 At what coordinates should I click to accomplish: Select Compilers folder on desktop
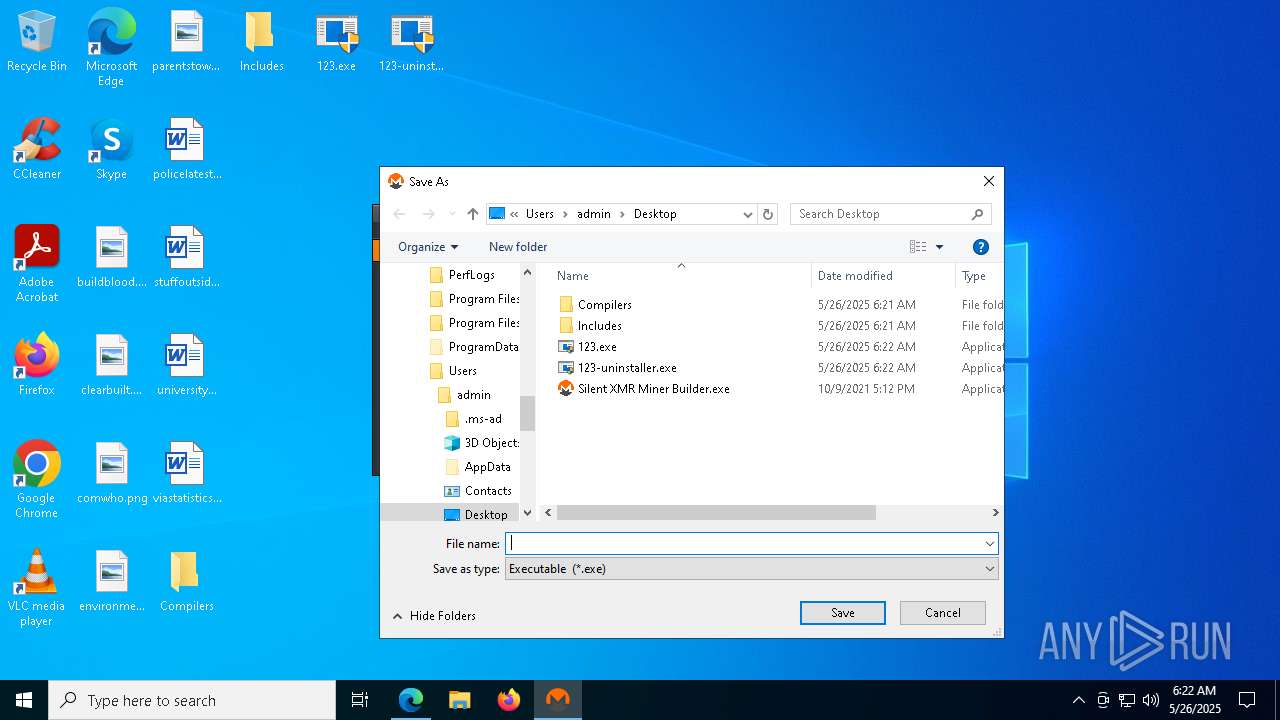point(186,582)
